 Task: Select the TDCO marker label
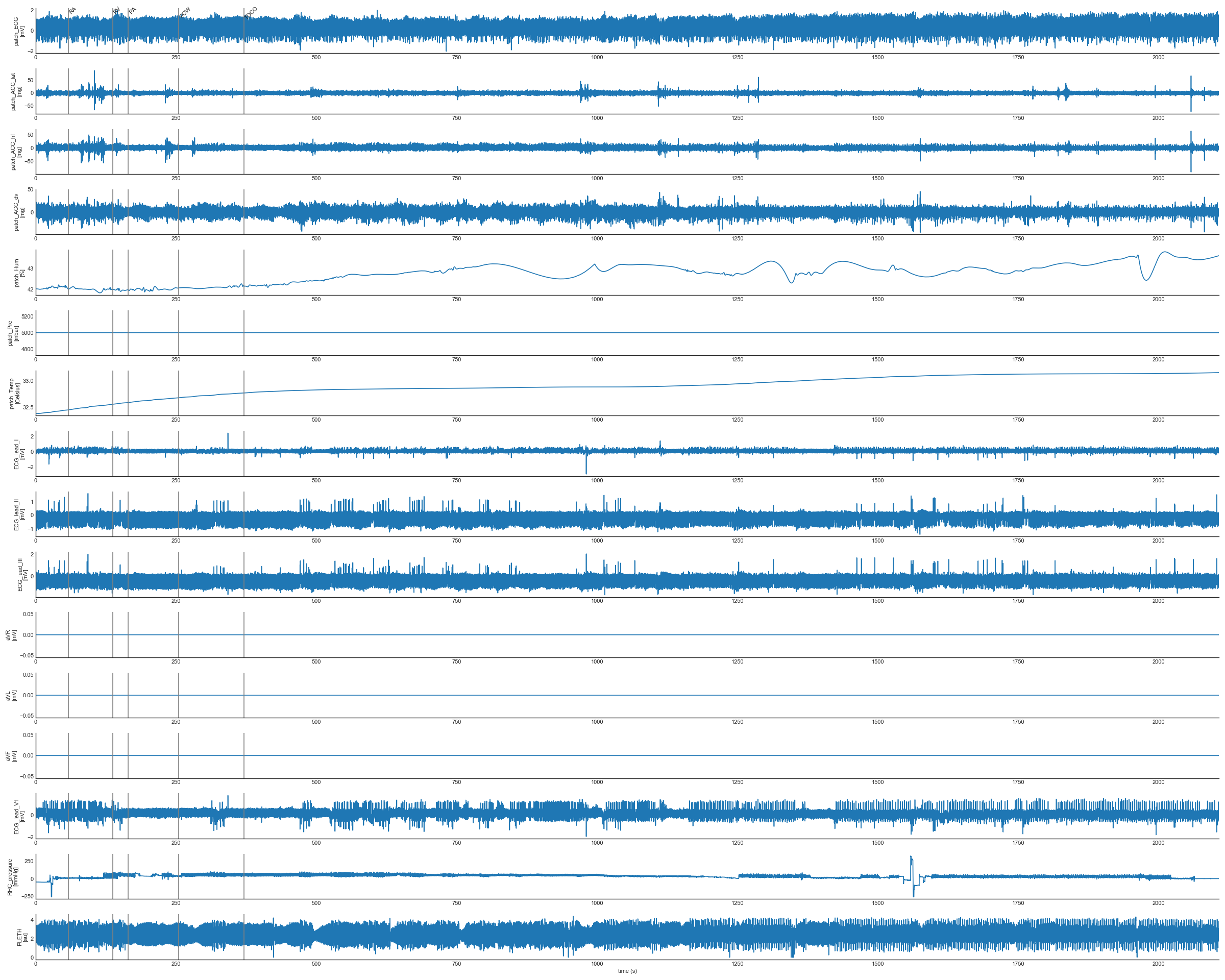tap(251, 12)
